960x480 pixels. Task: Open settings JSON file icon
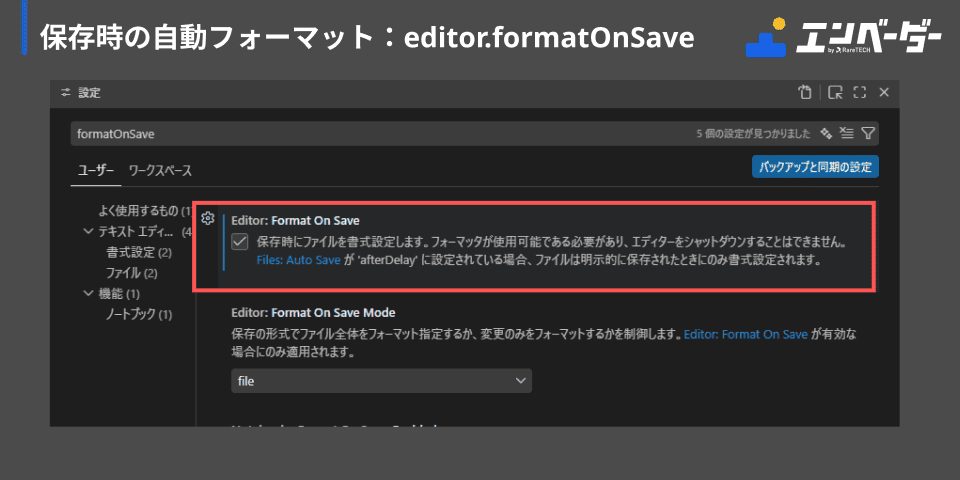[804, 92]
